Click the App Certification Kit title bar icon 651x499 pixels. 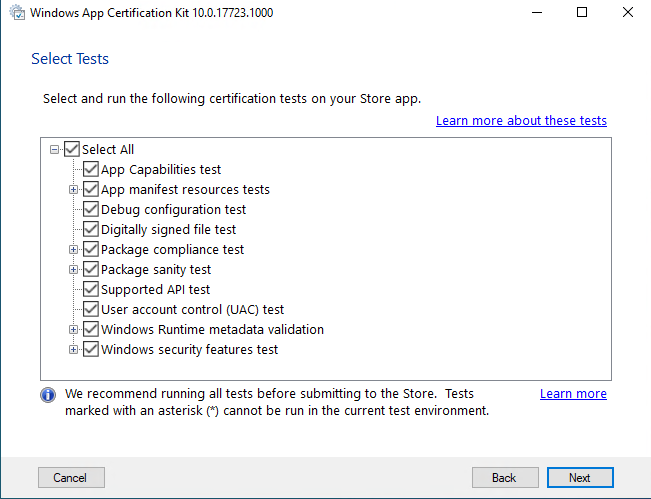[17, 12]
